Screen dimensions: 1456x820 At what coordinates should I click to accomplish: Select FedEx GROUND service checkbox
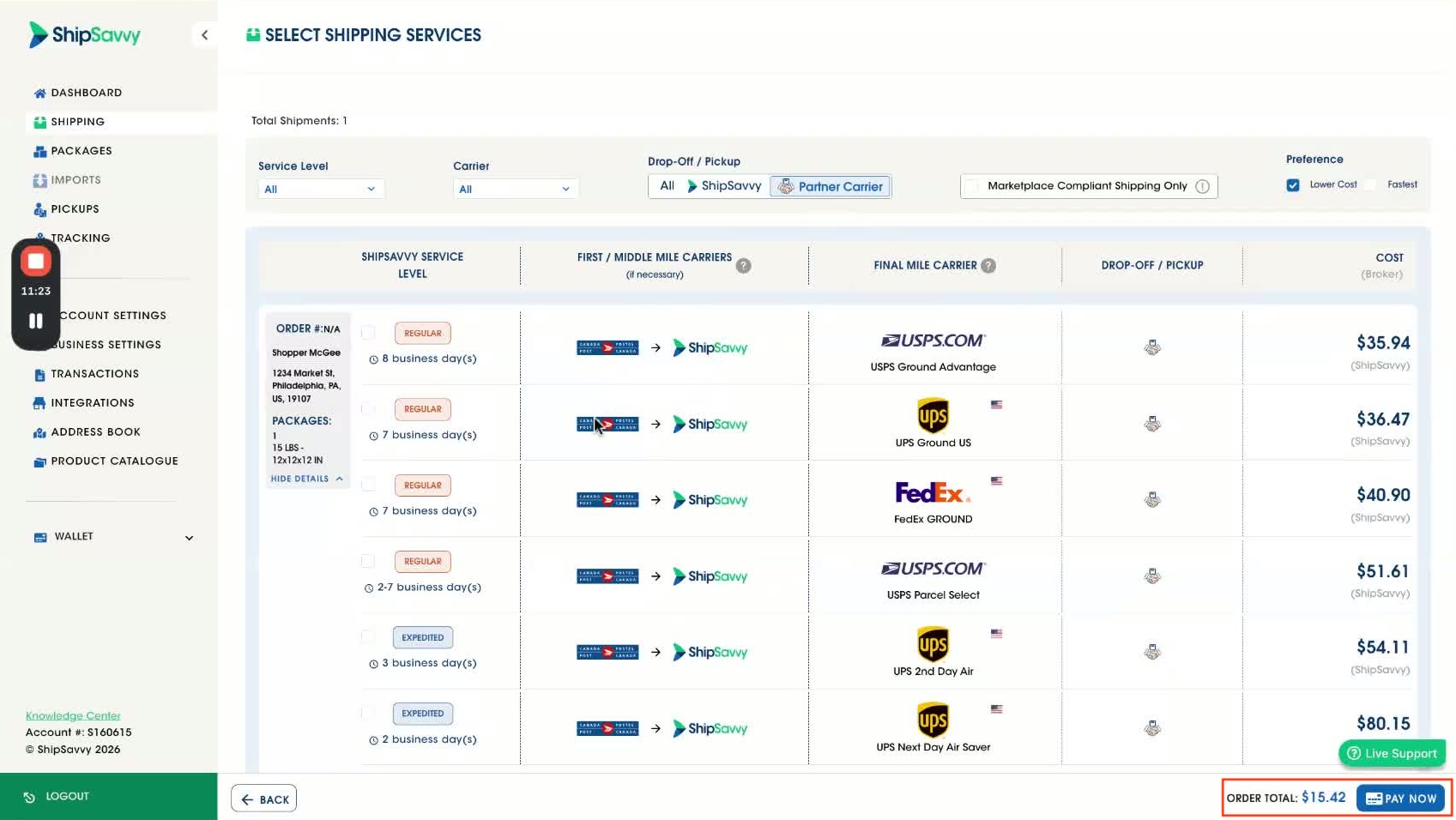368,485
